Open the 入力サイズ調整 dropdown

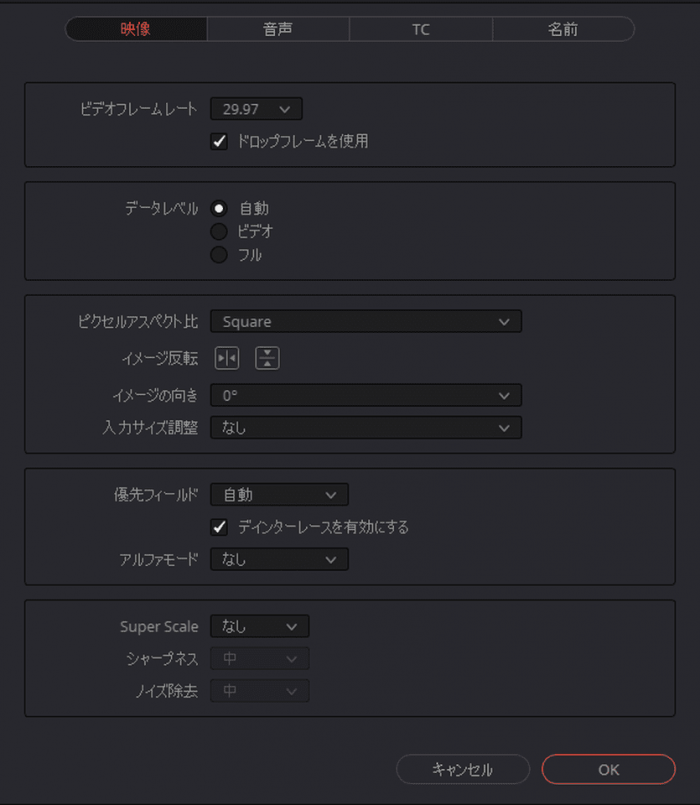(x=366, y=428)
